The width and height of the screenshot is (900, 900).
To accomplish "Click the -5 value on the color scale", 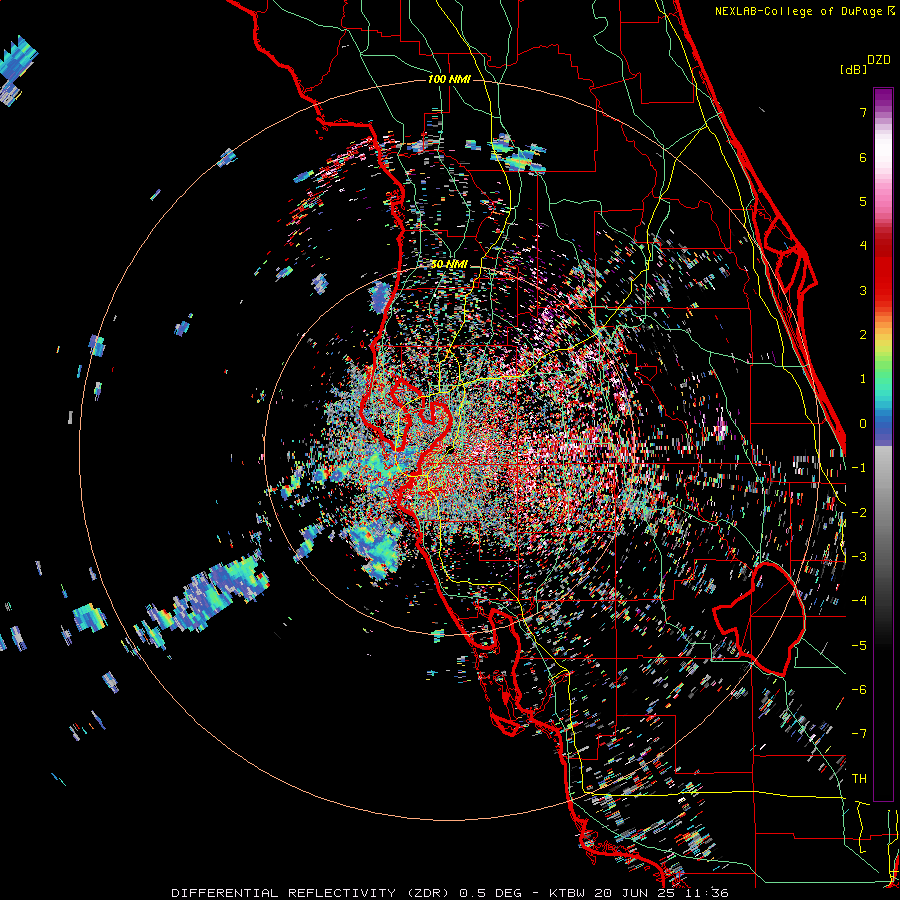I will (x=859, y=646).
